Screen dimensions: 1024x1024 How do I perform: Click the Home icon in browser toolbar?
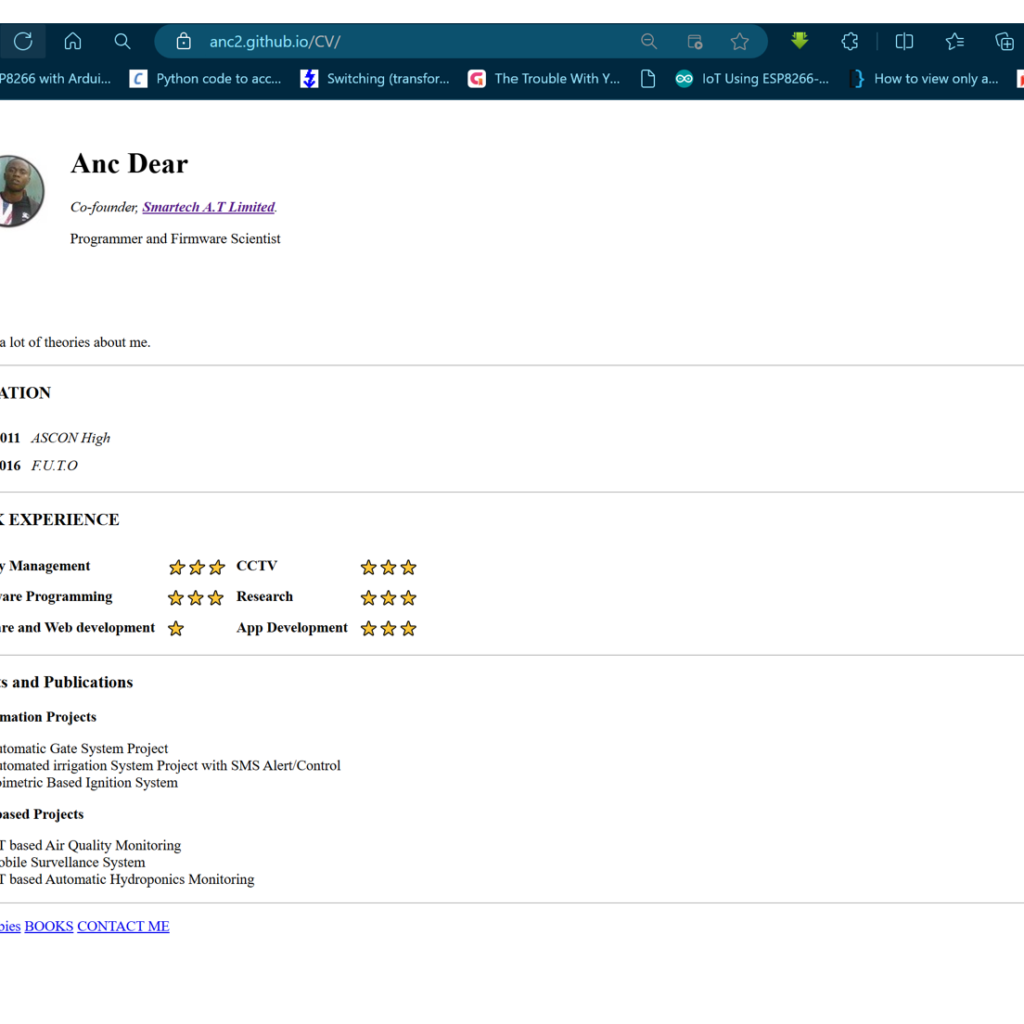(72, 41)
